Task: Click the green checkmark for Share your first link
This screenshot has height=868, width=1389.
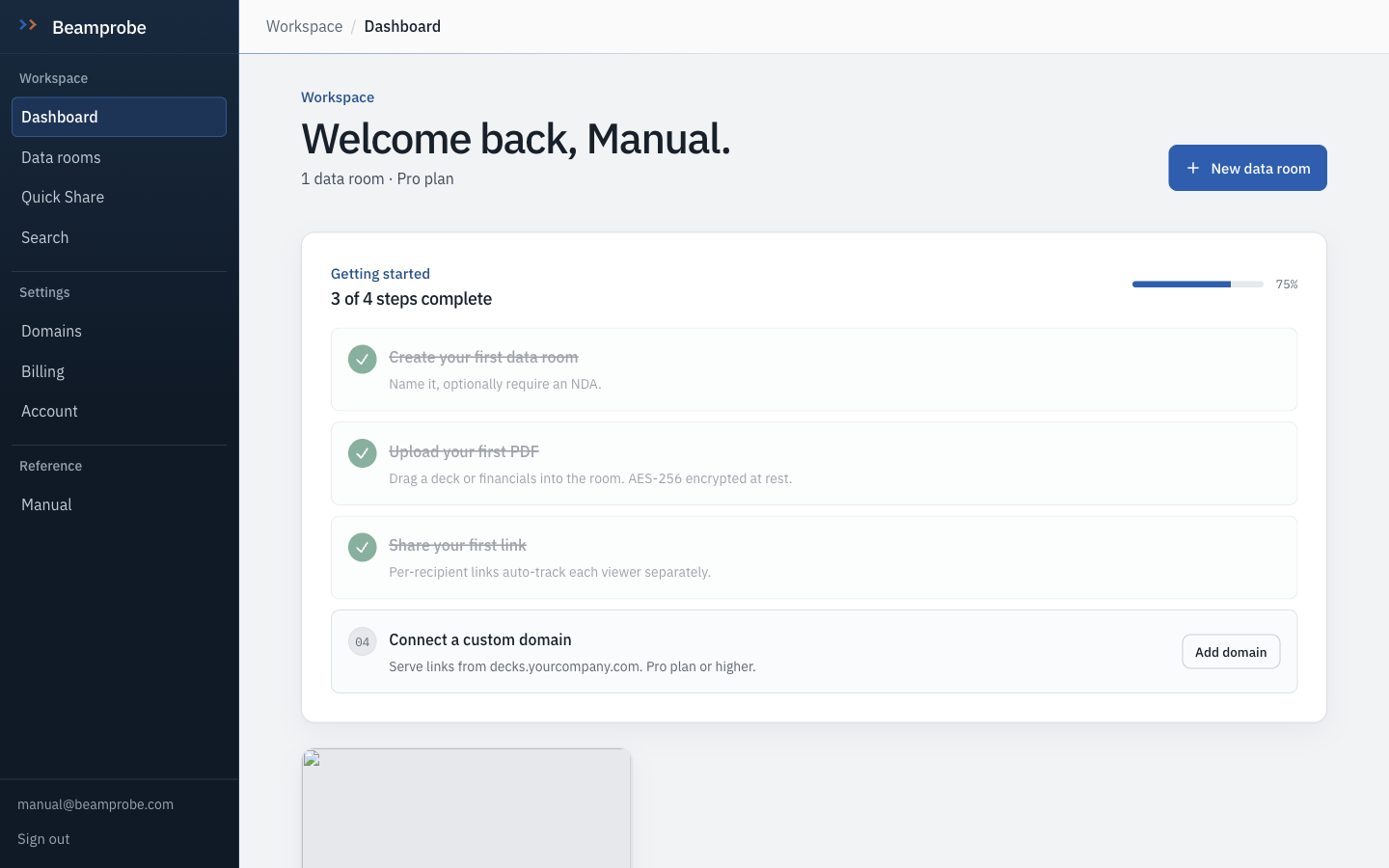Action: (x=363, y=547)
